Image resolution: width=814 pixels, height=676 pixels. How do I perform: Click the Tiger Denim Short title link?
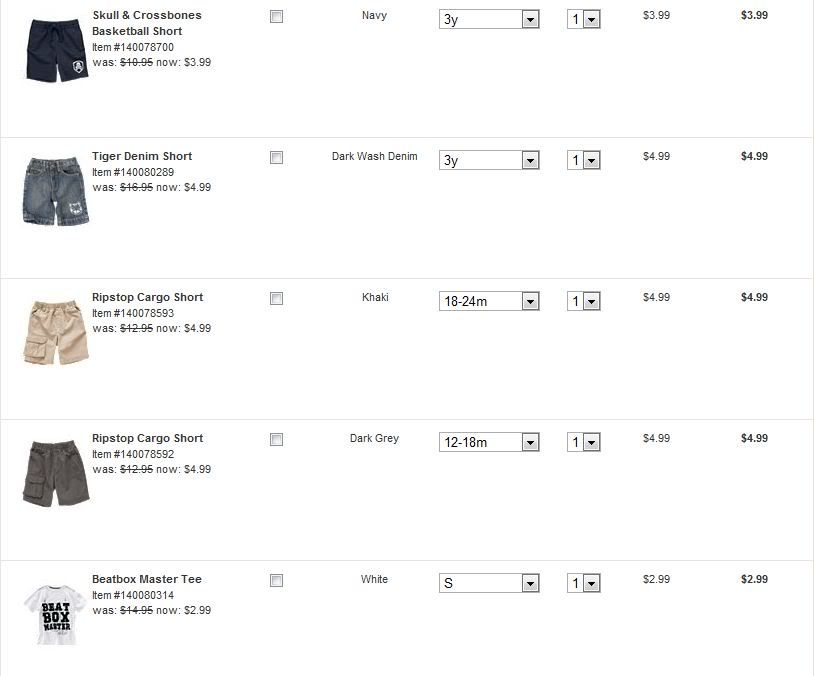point(142,156)
